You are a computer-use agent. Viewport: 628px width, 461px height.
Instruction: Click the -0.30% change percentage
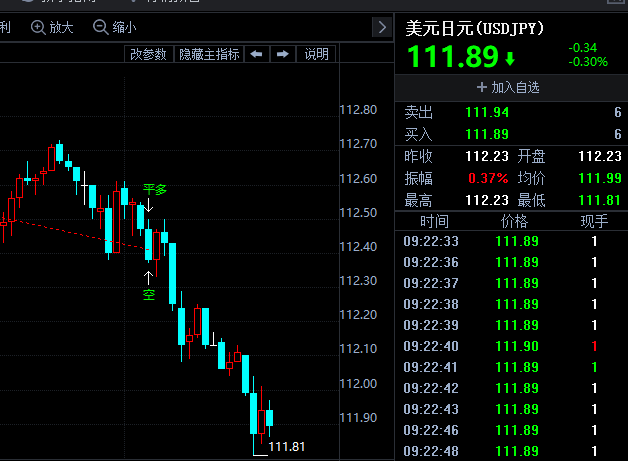pyautogui.click(x=588, y=62)
